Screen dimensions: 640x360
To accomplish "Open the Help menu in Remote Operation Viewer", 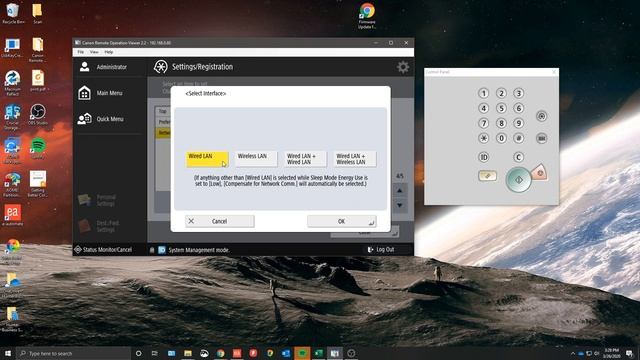I will point(109,52).
